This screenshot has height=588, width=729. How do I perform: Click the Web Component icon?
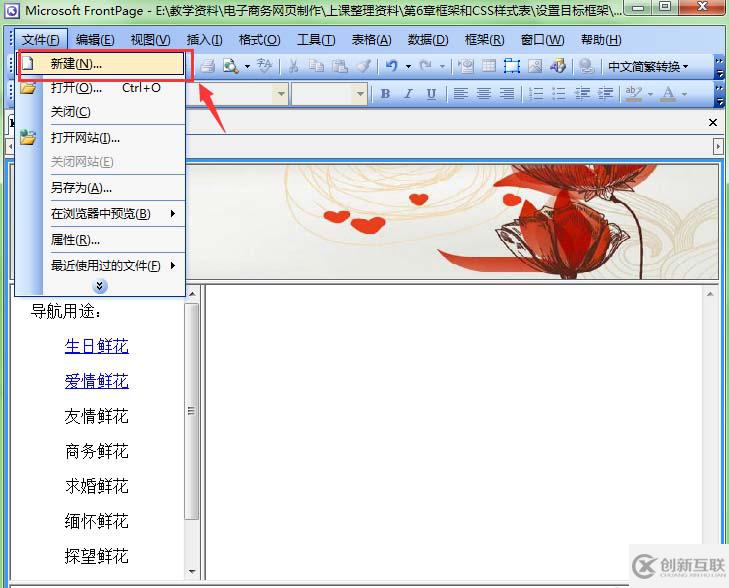click(x=465, y=66)
